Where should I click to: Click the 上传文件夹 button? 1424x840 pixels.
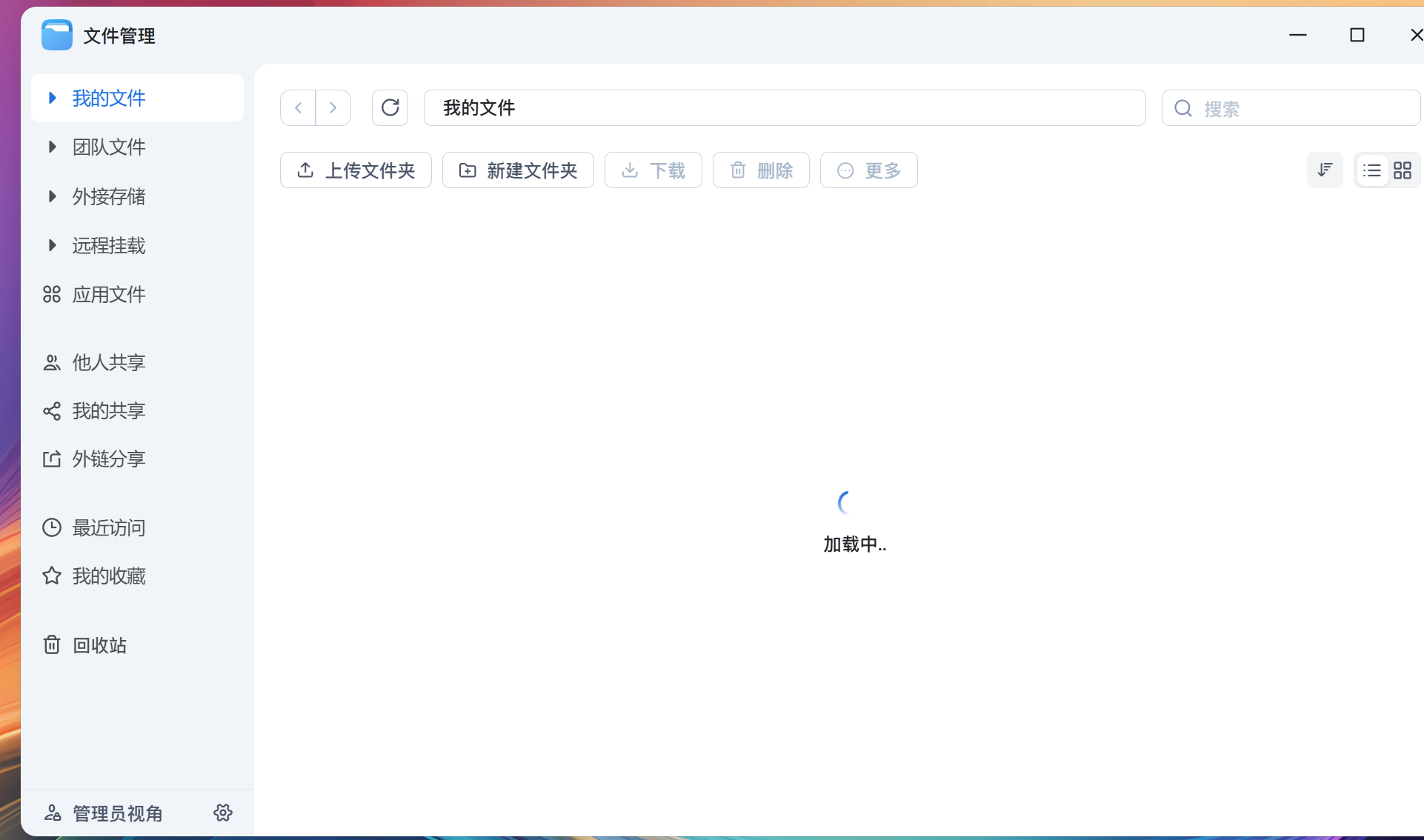[356, 170]
